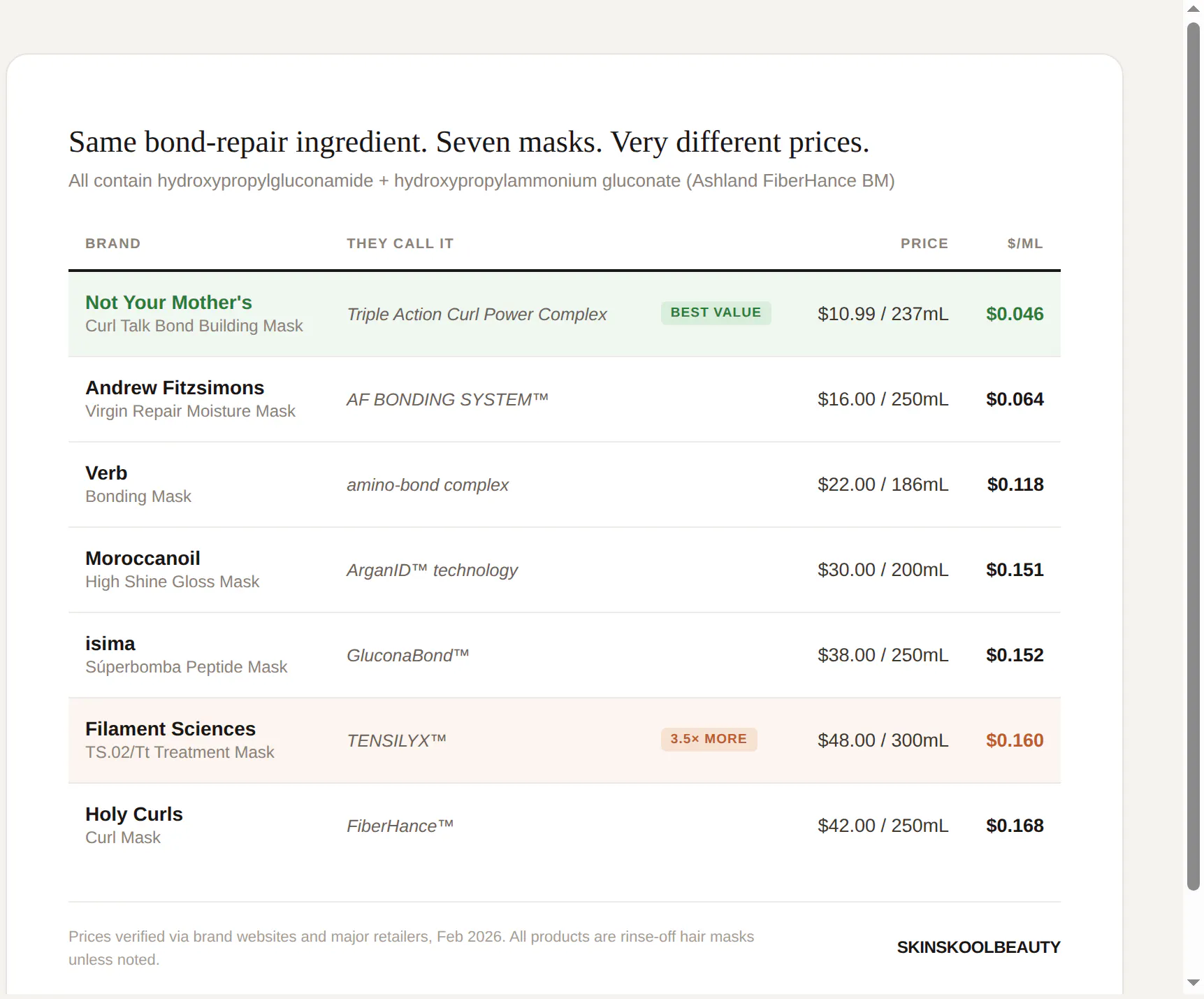The width and height of the screenshot is (1204, 999).
Task: Click the $10.99 / 237mL price
Action: (x=883, y=314)
